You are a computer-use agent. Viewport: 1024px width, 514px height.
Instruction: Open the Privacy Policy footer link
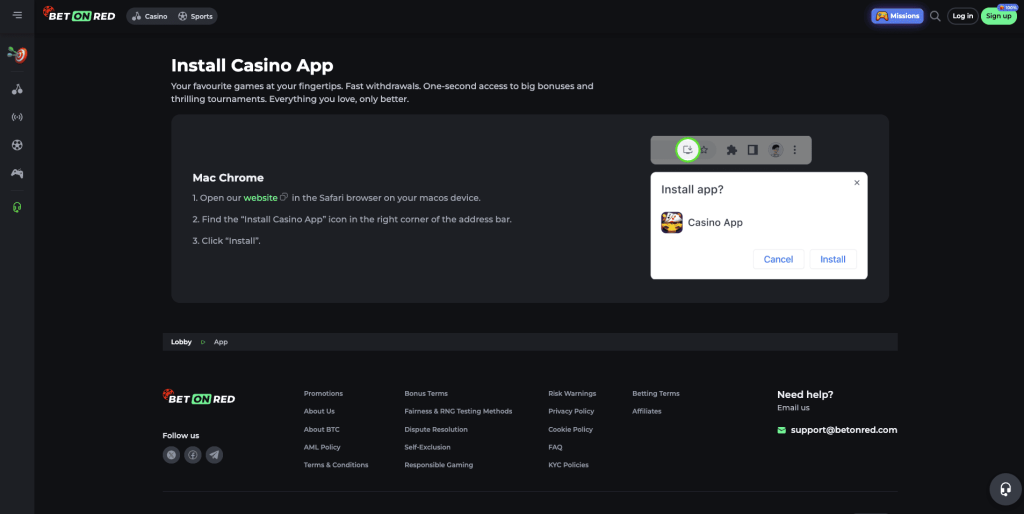click(571, 411)
